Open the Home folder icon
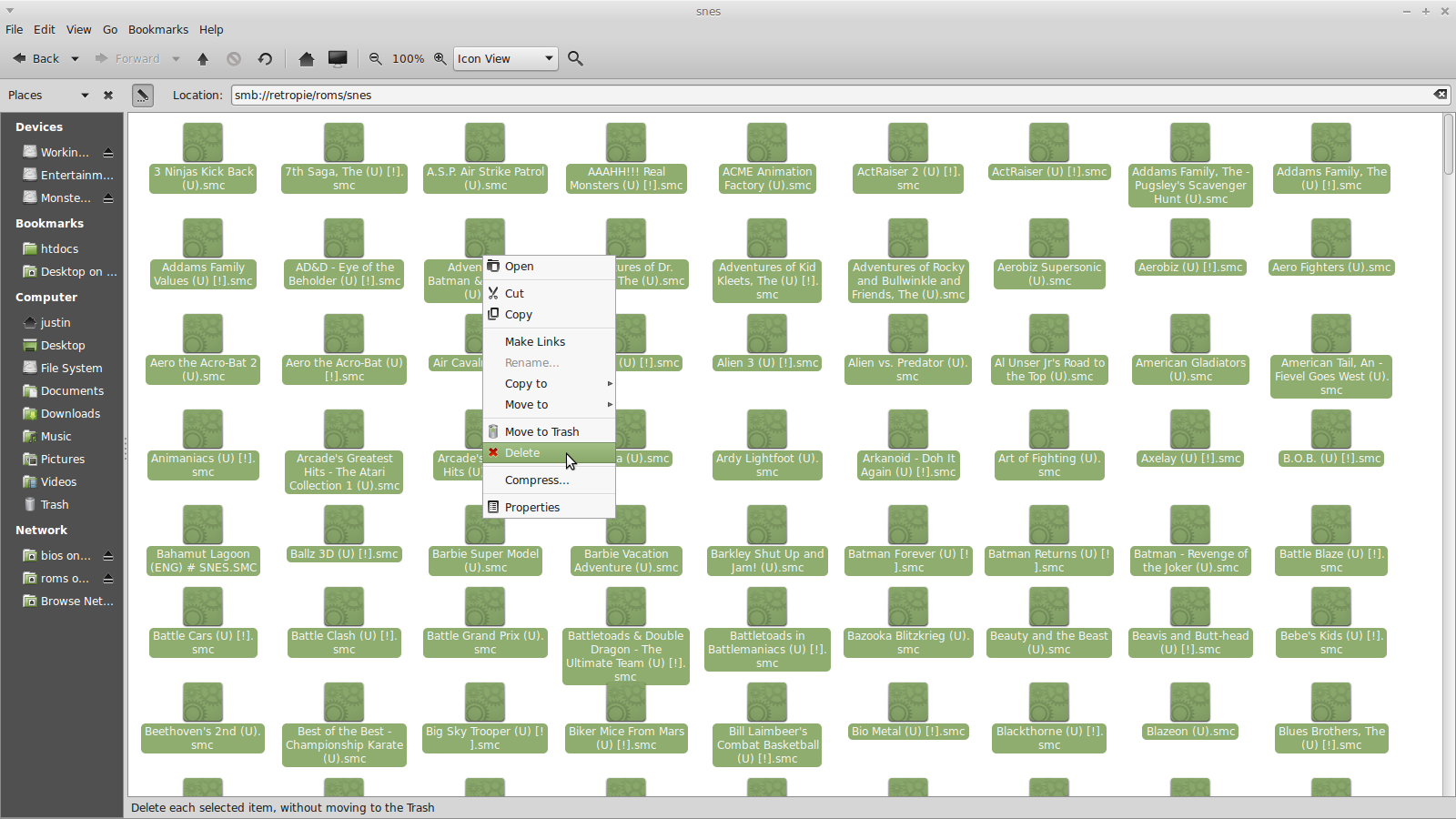Viewport: 1456px width, 819px height. 307,58
